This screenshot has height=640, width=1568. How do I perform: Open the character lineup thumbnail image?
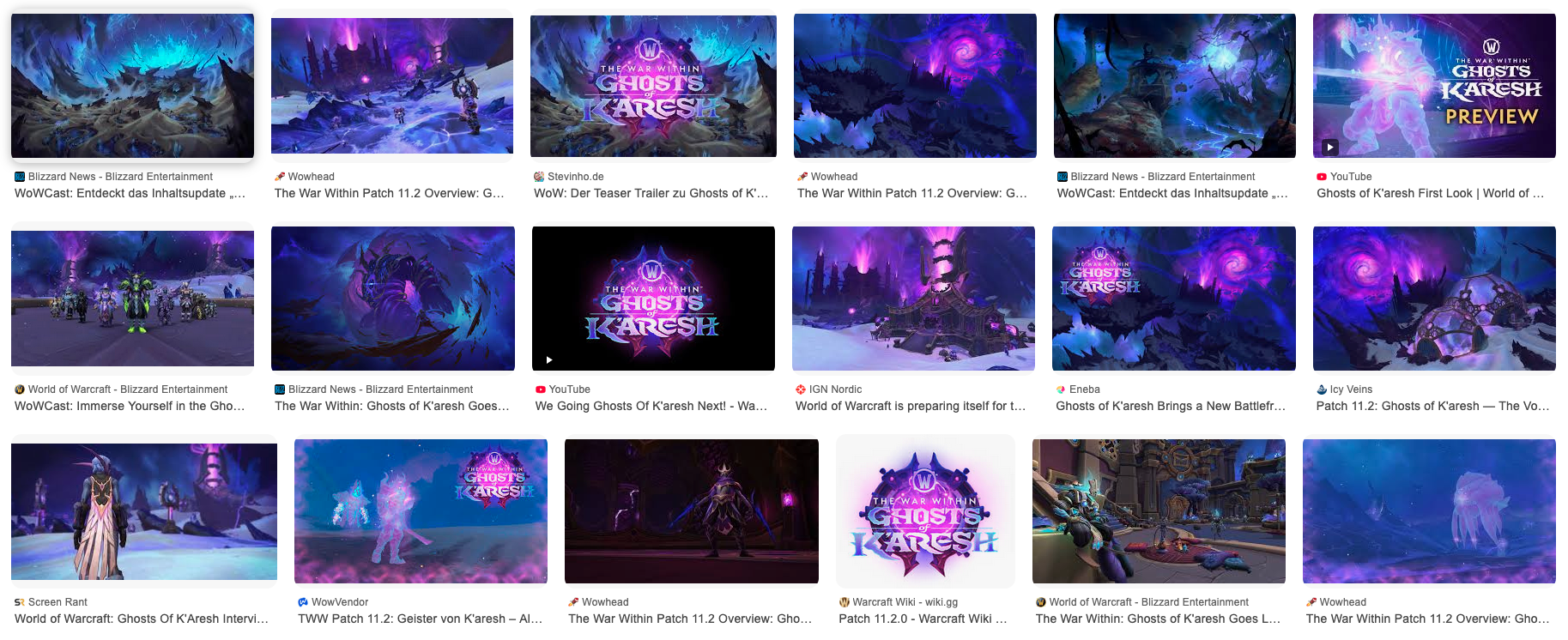(132, 299)
